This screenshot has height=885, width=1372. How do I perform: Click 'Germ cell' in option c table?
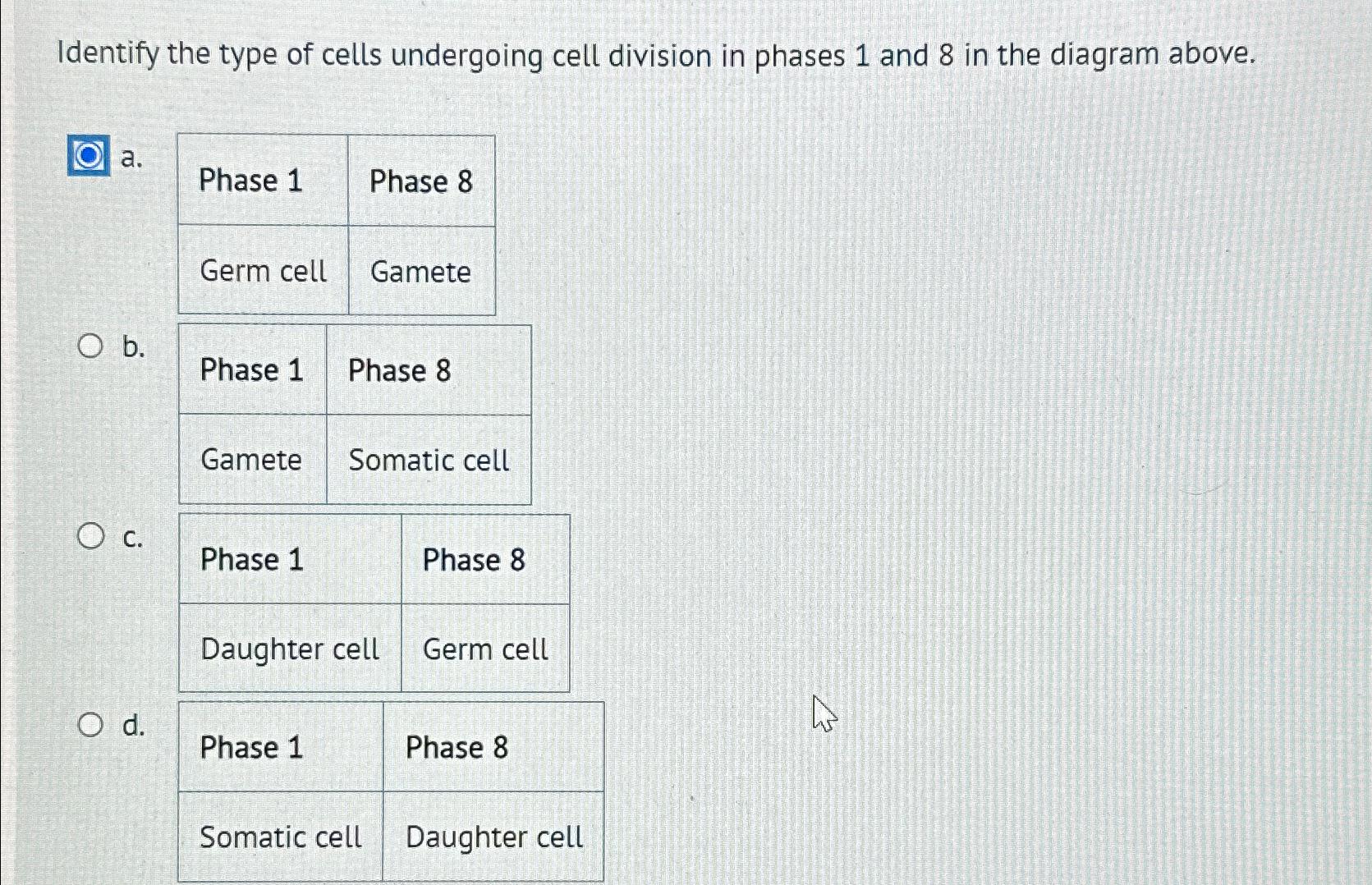pyautogui.click(x=485, y=649)
